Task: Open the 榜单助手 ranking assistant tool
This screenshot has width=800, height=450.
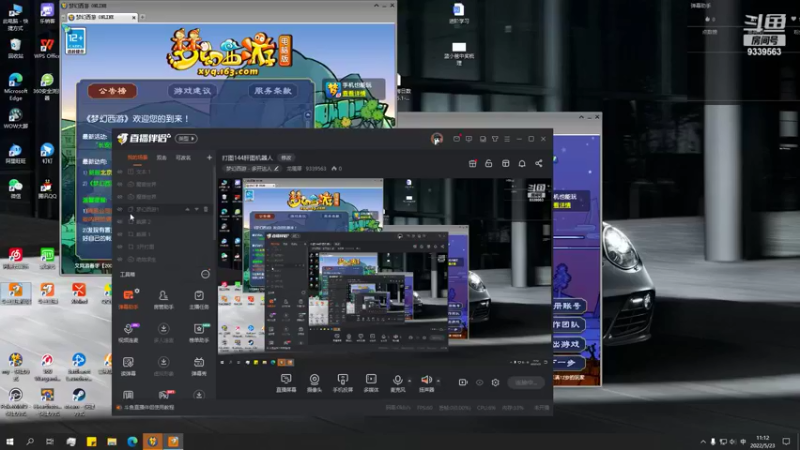Action: pos(198,333)
